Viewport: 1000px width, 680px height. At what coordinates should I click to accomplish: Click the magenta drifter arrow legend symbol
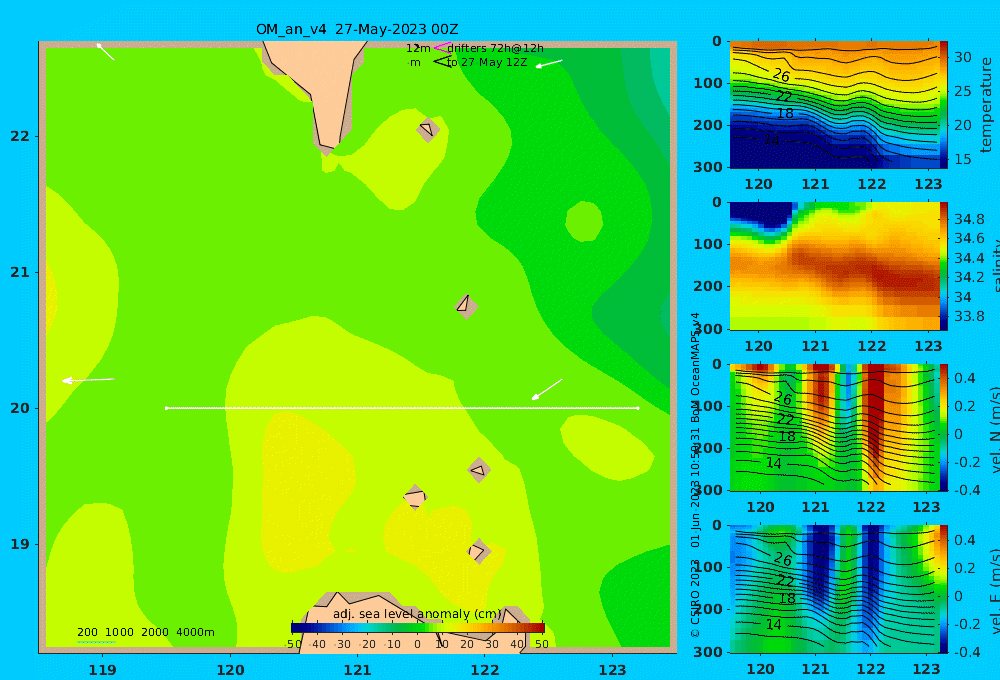click(443, 48)
